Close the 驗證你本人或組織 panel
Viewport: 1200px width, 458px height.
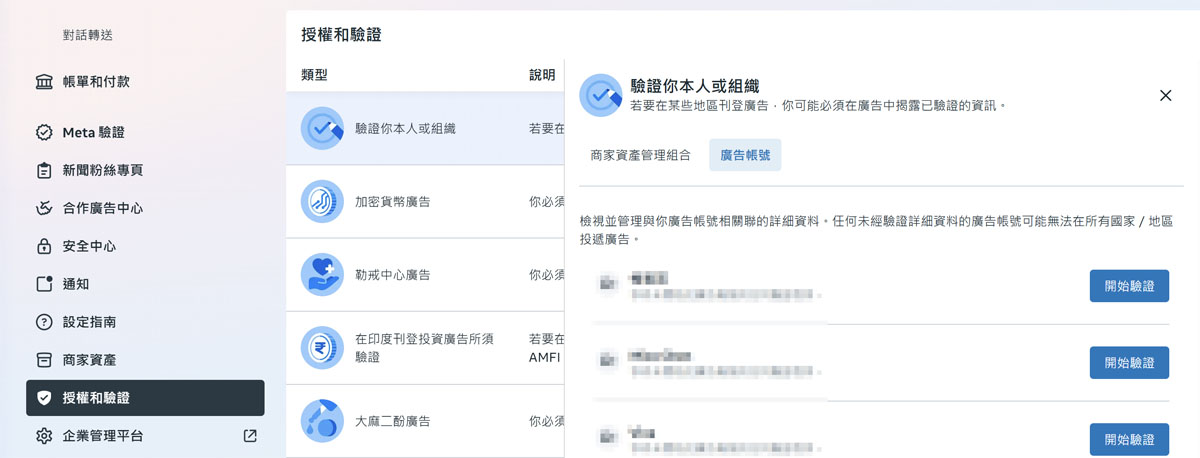pos(1165,96)
